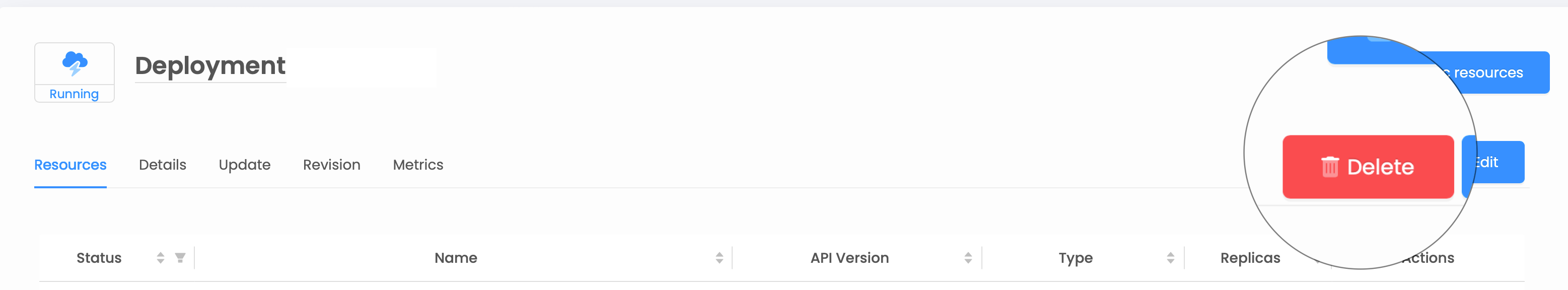Screen dimensions: 1568x290
Task: Open the Metrics tab
Action: point(417,165)
